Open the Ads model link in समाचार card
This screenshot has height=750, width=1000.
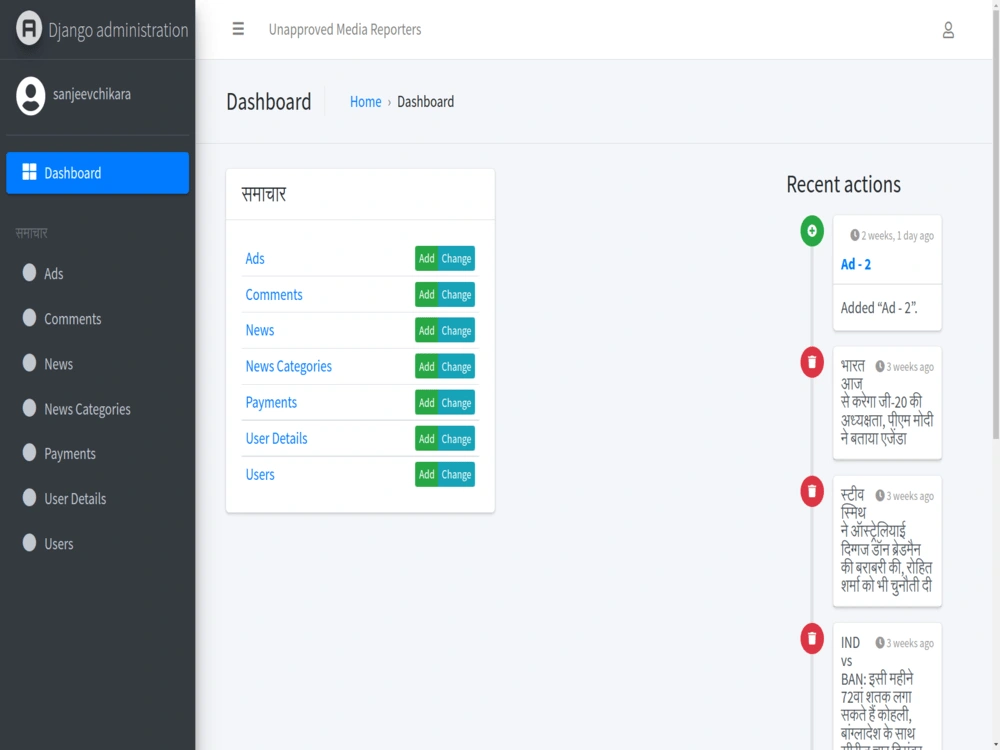254,258
